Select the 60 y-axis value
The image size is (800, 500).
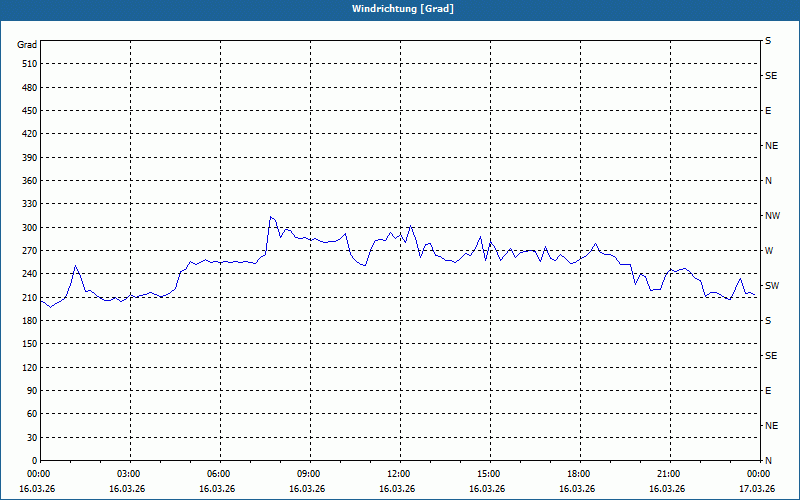pyautogui.click(x=32, y=414)
